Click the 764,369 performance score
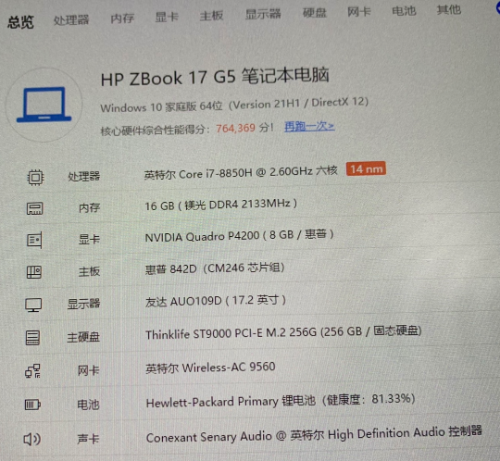 [x=236, y=128]
